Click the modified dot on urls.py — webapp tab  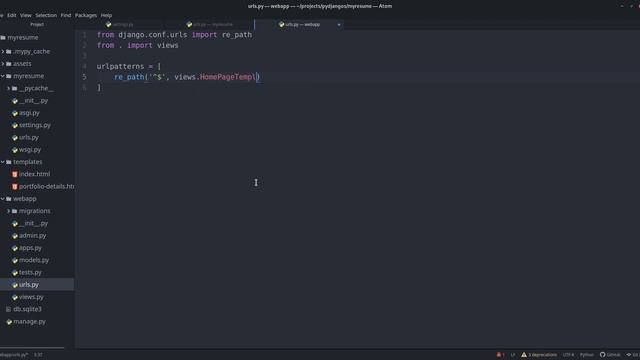339,25
